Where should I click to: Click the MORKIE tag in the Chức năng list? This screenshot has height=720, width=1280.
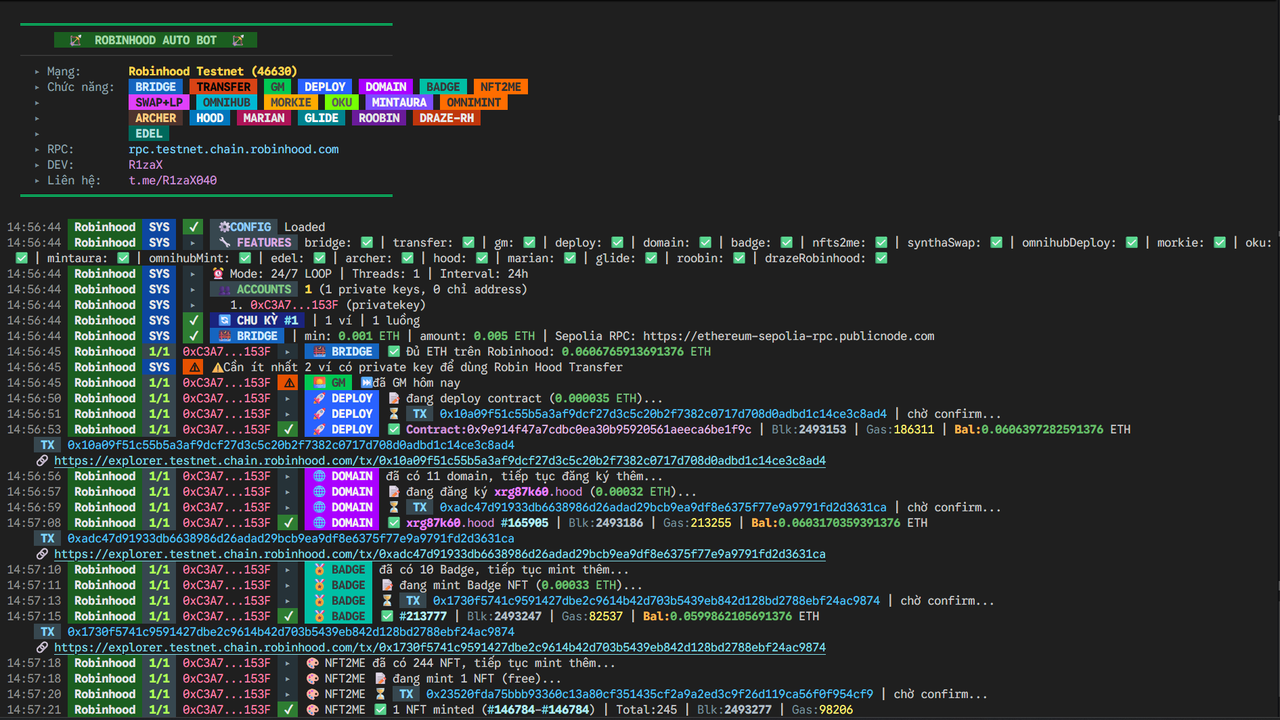click(292, 102)
